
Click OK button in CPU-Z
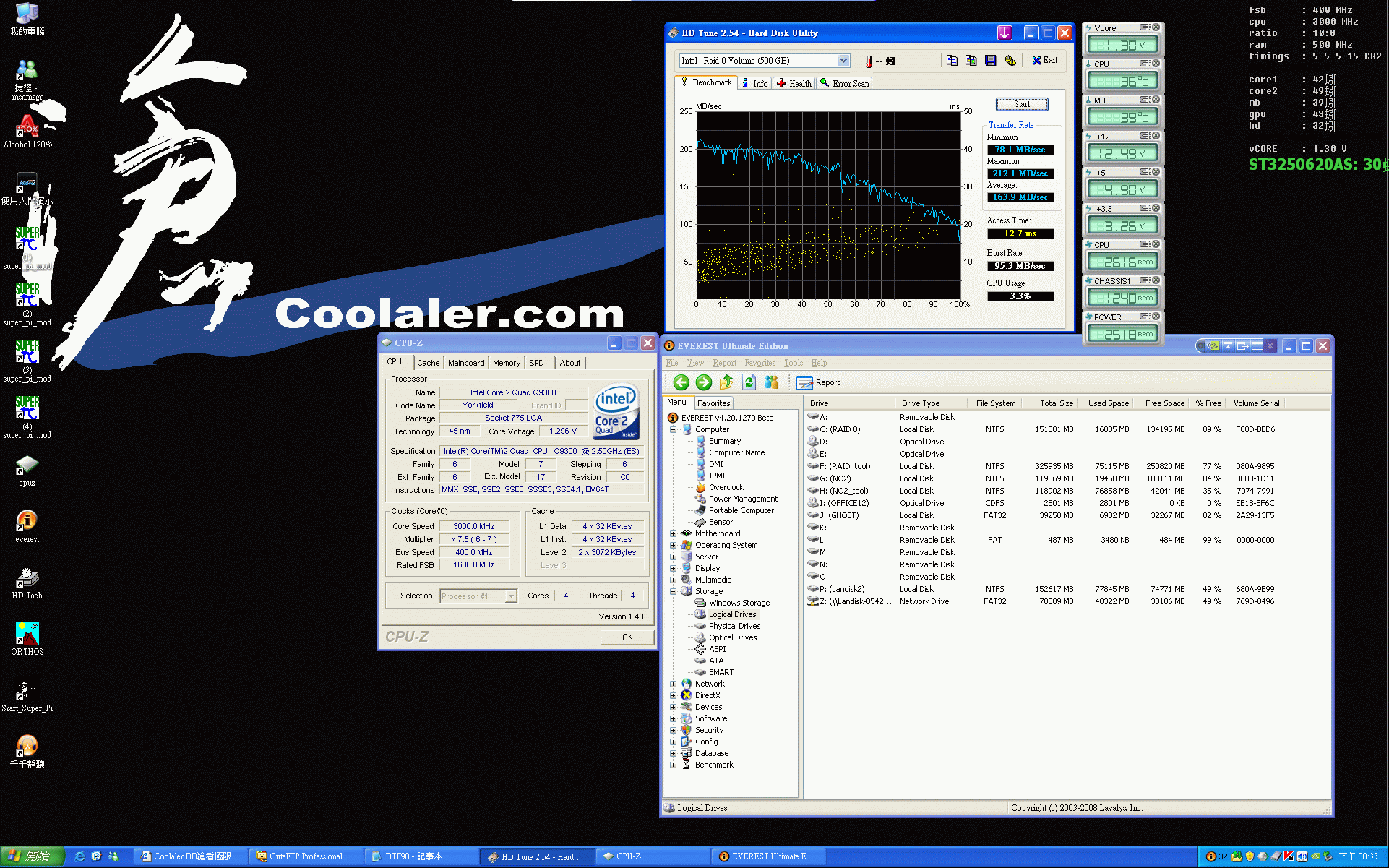(x=627, y=637)
